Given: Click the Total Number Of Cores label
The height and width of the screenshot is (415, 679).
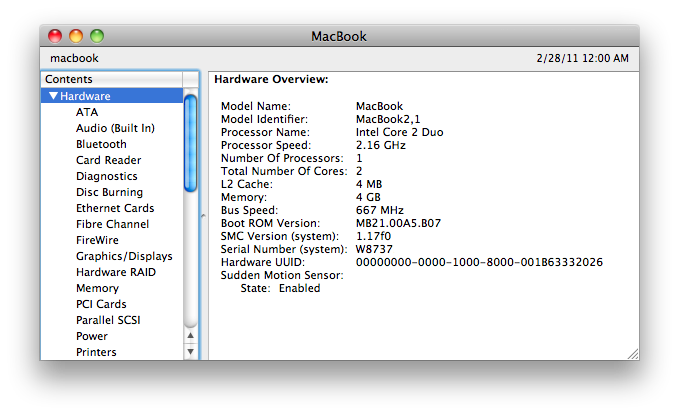Looking at the screenshot, I should click(284, 171).
